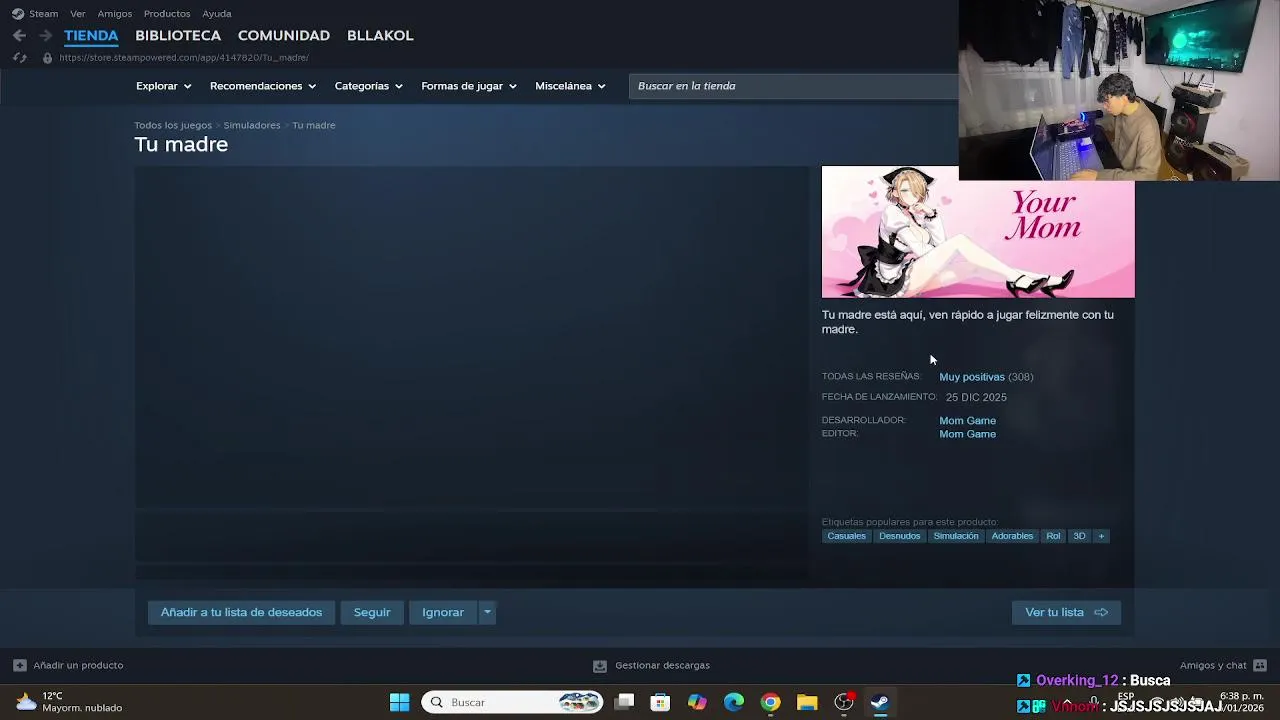
Task: Open the Simuladores breadcrumb
Action: pos(252,125)
